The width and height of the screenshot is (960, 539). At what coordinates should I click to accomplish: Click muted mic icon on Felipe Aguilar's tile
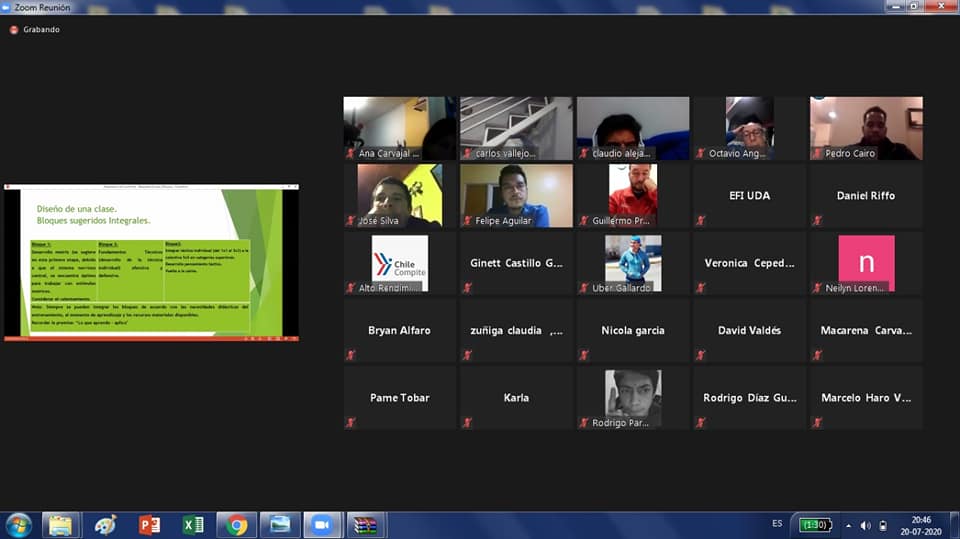pos(467,220)
